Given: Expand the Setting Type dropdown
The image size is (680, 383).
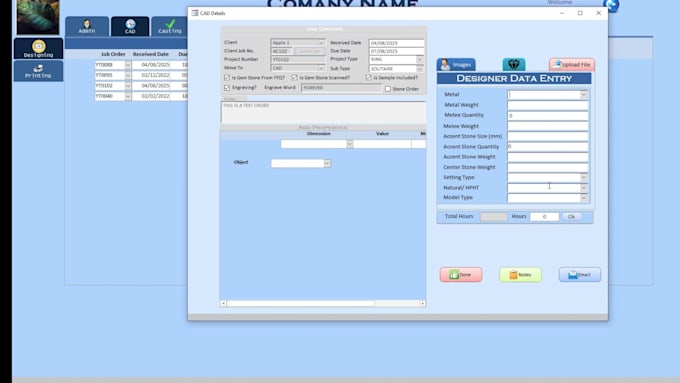Looking at the screenshot, I should pos(584,177).
